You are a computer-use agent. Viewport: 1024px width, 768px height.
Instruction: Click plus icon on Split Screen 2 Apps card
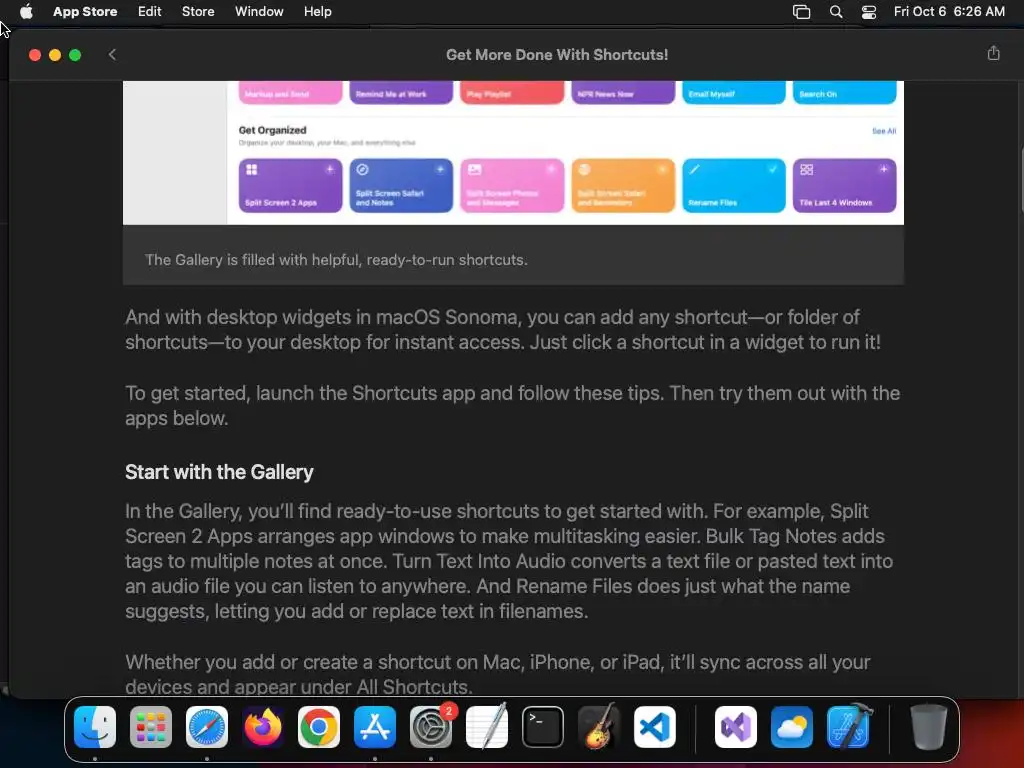(329, 170)
